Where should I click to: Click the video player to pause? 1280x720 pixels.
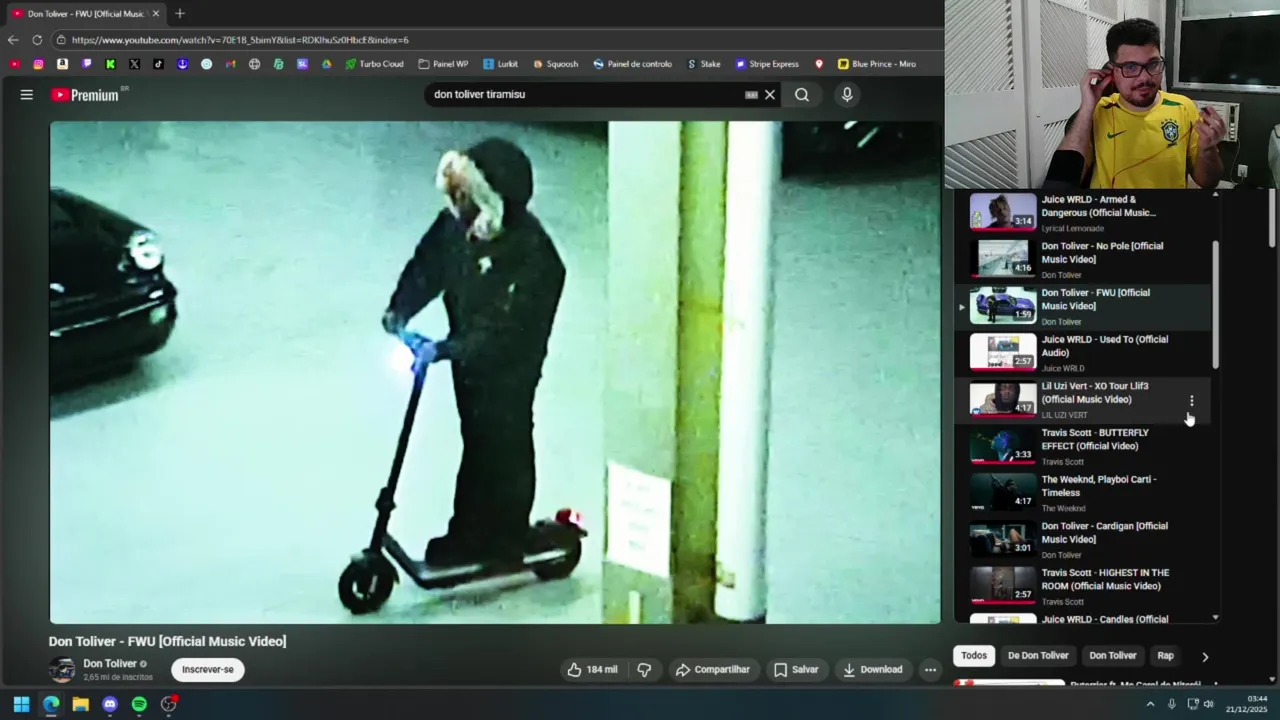495,372
